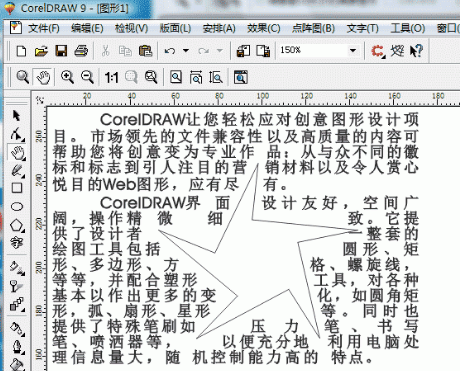Screen dimensions: 460x371
Task: Select the Shape node-edit tool
Action: point(17,134)
